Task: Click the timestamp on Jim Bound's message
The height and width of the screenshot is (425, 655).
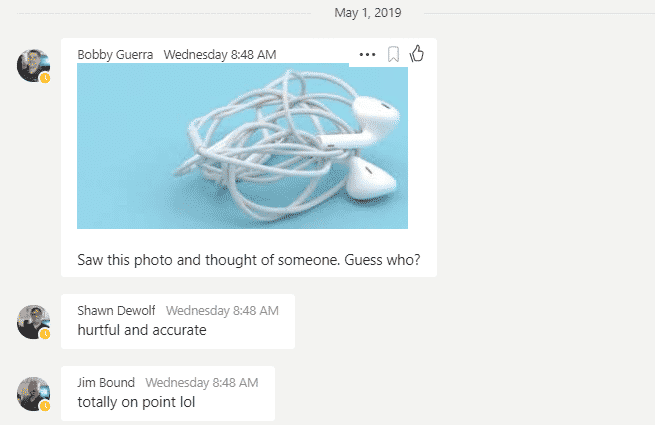Action: click(x=202, y=382)
